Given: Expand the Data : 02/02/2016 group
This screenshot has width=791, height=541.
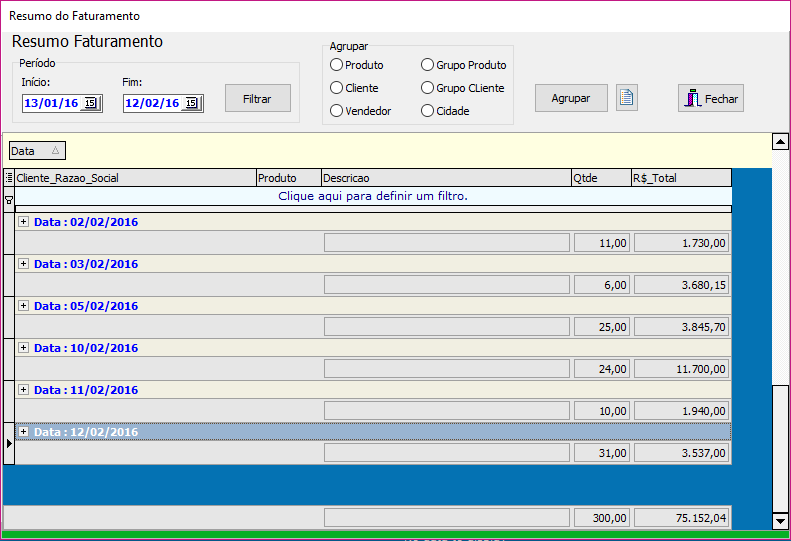Looking at the screenshot, I should coord(23,222).
